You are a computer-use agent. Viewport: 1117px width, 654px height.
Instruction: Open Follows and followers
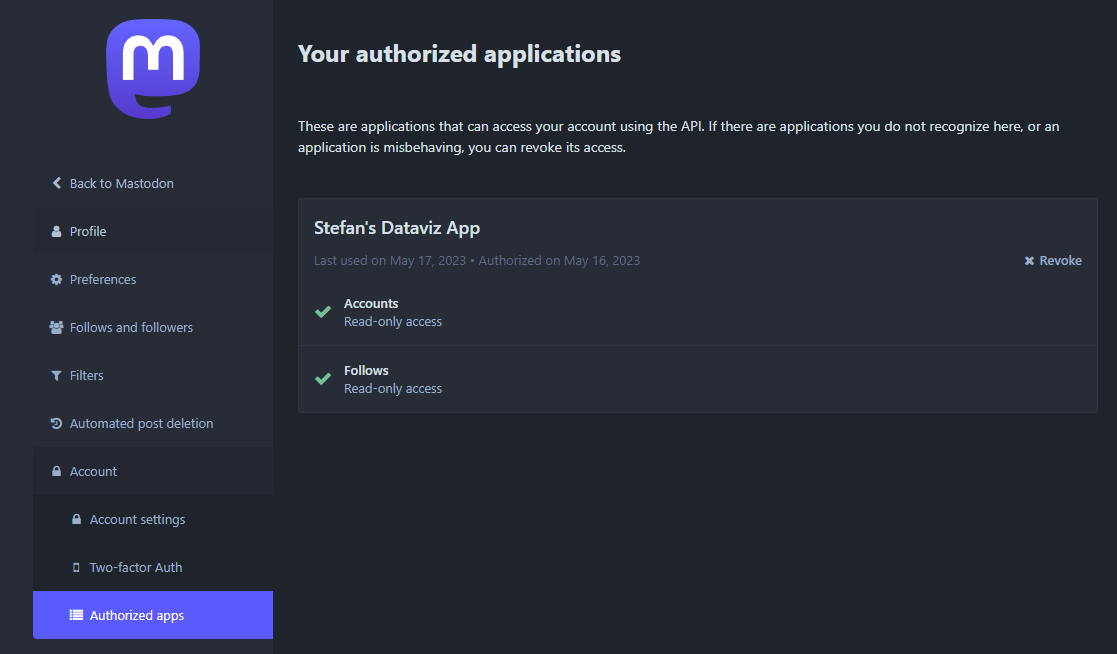[x=153, y=327]
